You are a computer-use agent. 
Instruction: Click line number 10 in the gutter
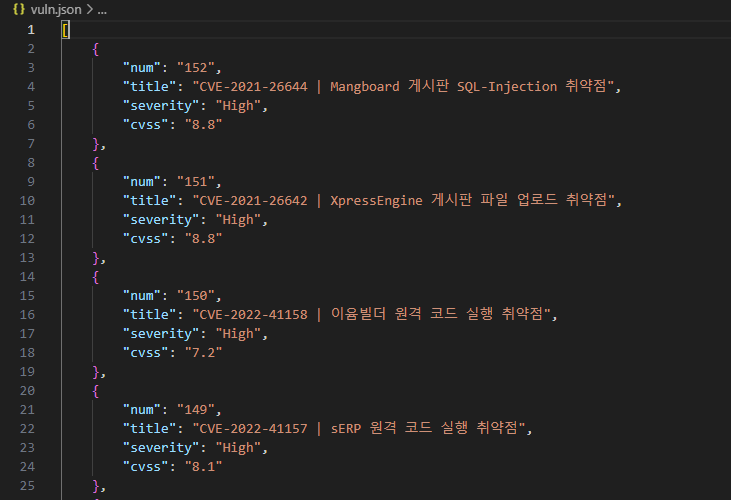[27, 201]
